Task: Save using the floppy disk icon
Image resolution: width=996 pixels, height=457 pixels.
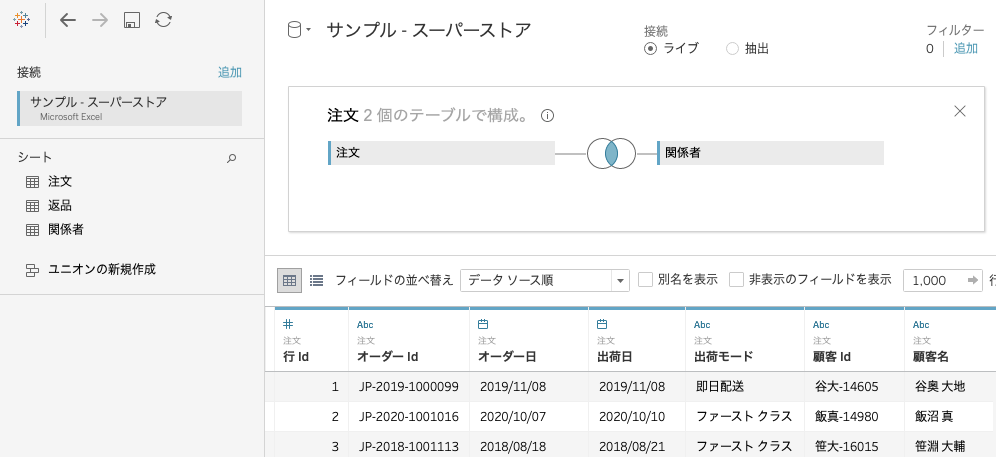Action: tap(131, 20)
